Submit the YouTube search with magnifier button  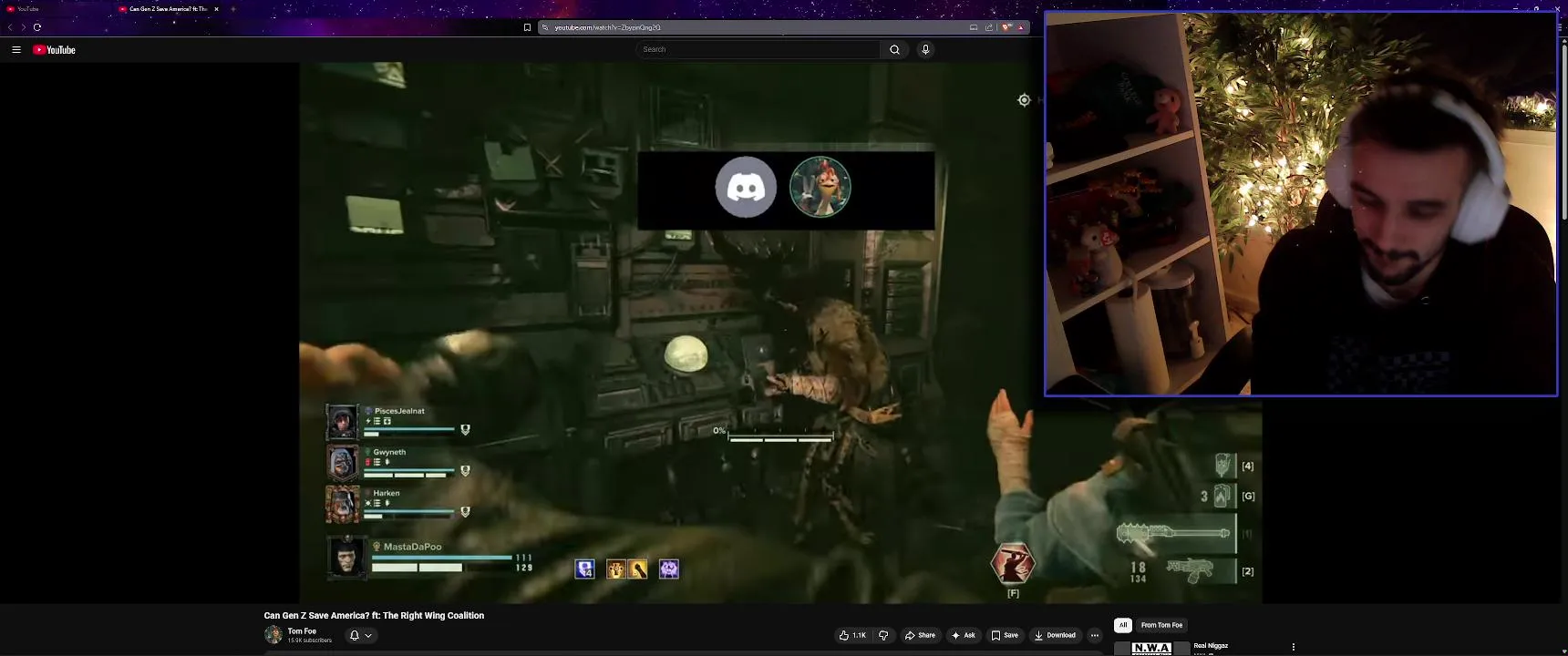click(x=894, y=49)
